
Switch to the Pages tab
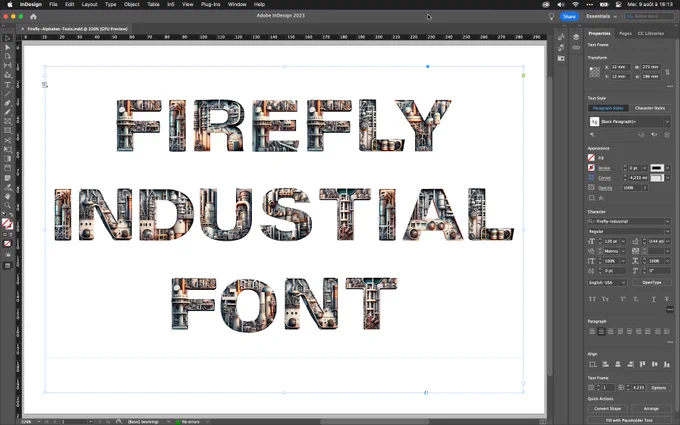[x=625, y=33]
